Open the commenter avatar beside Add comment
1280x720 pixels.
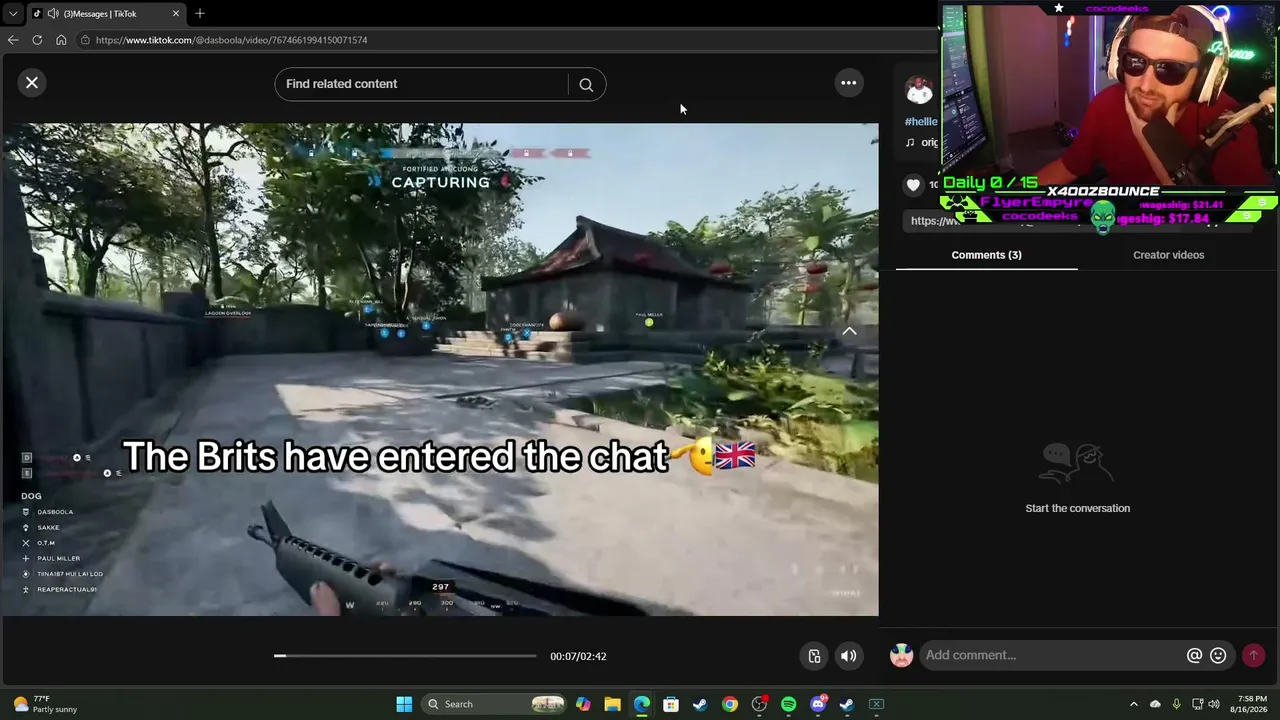[x=902, y=655]
